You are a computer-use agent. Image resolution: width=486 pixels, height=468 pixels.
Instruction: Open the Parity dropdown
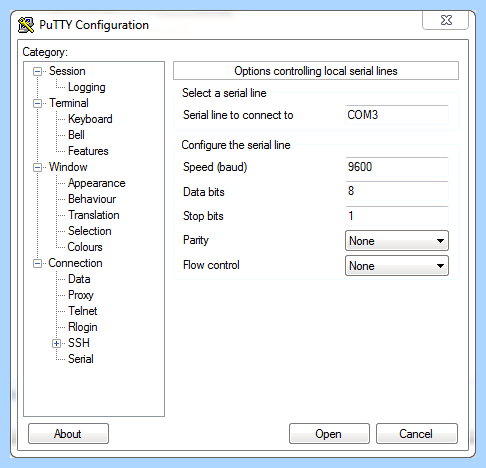pyautogui.click(x=397, y=241)
